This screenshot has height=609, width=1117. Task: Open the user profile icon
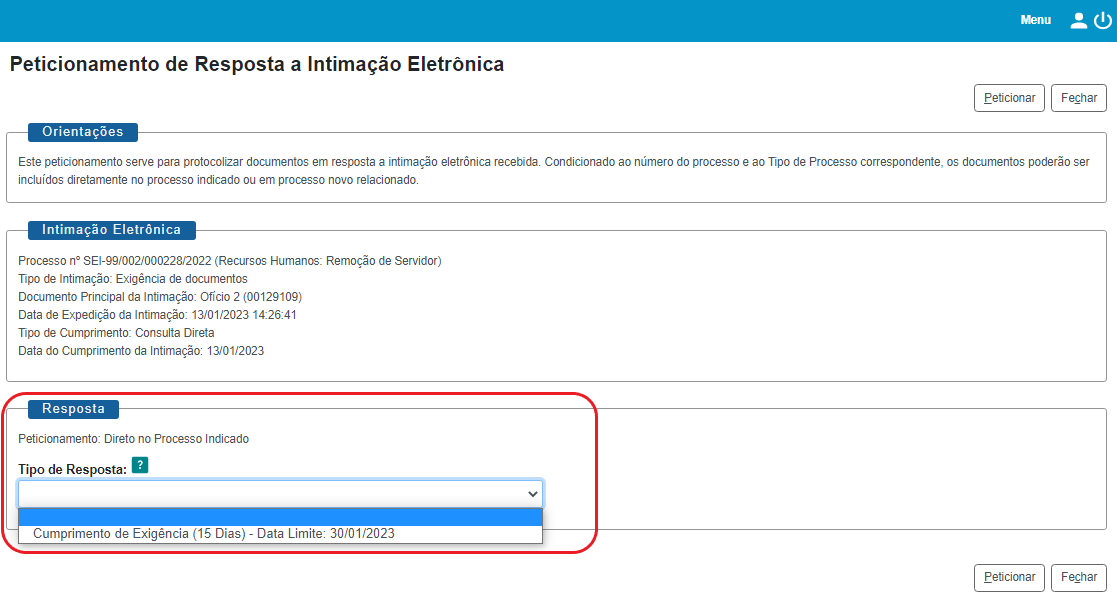pos(1078,20)
